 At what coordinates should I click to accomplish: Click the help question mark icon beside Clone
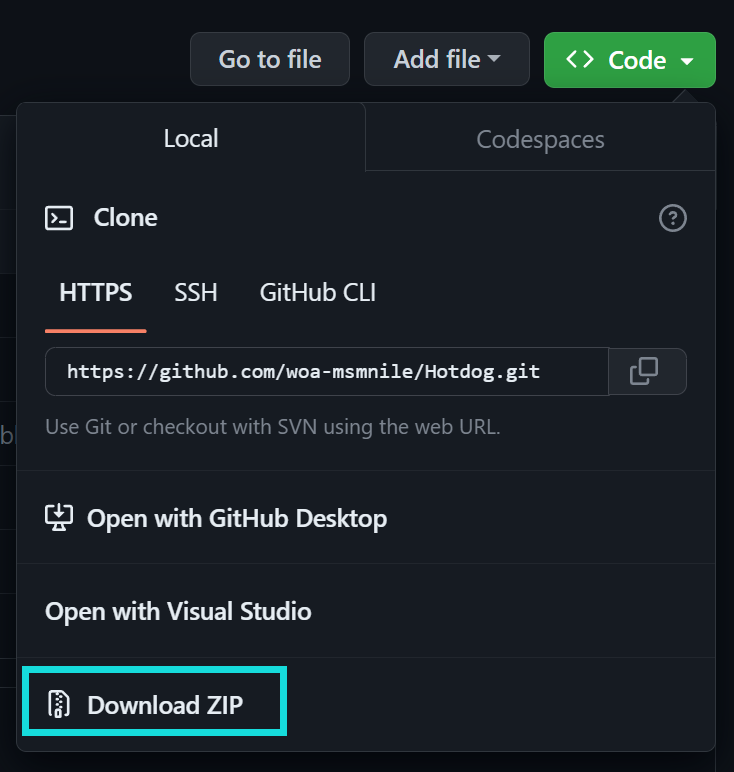(x=672, y=218)
